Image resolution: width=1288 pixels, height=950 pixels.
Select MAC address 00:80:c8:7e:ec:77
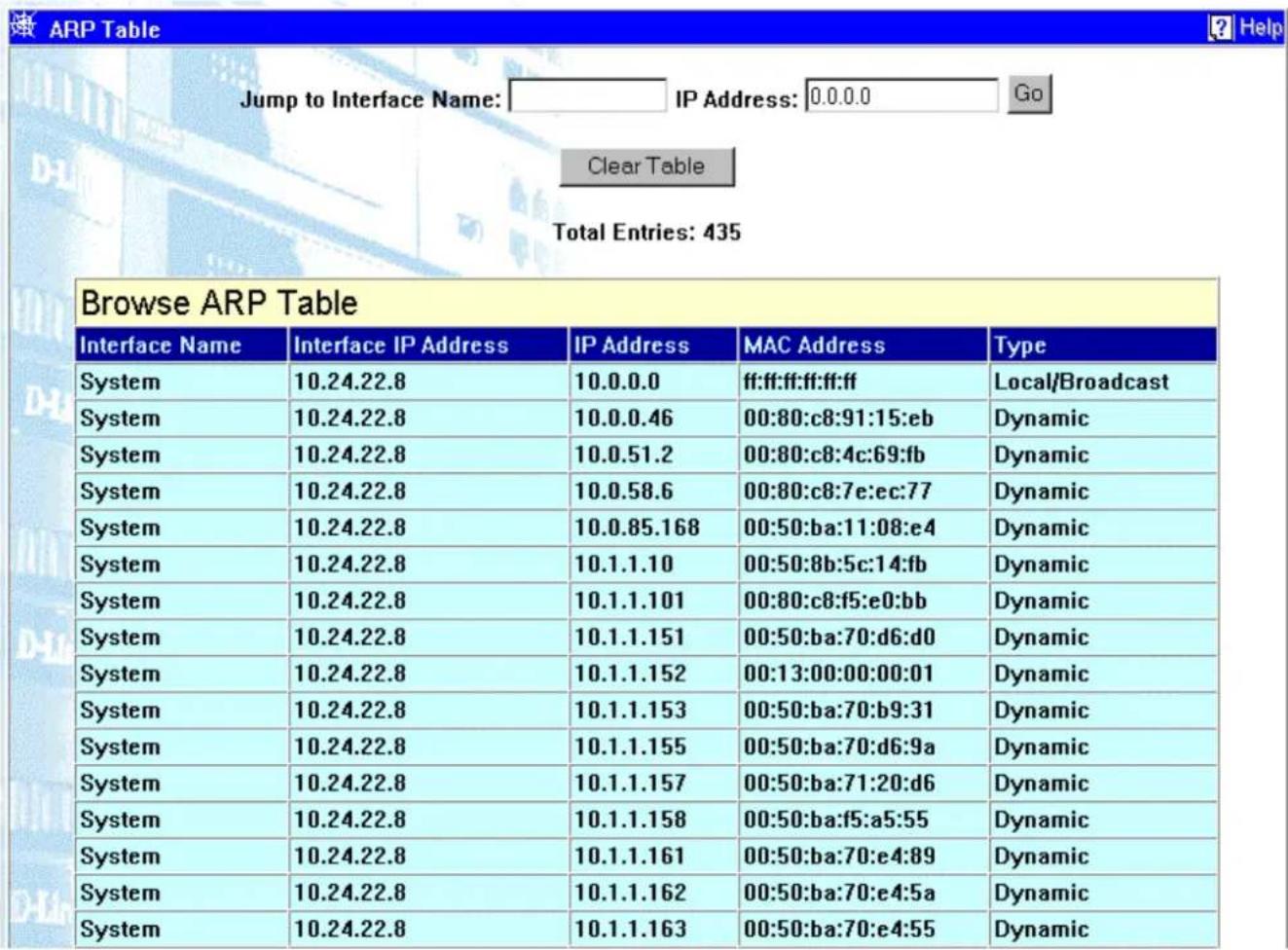pos(838,492)
